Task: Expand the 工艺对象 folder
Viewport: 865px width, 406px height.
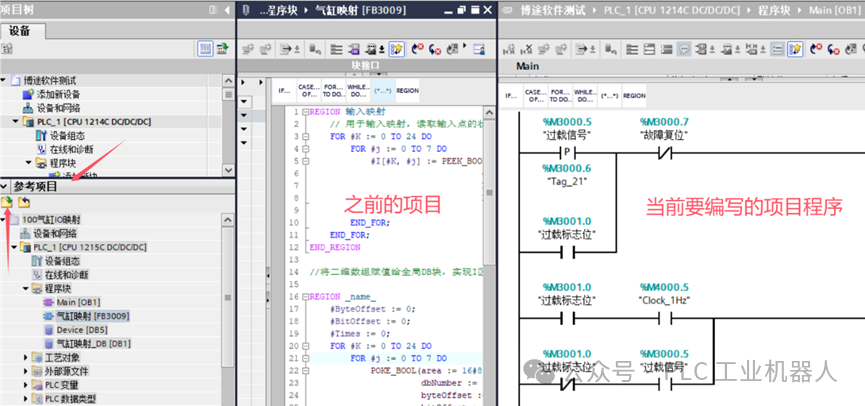Action: (x=26, y=357)
